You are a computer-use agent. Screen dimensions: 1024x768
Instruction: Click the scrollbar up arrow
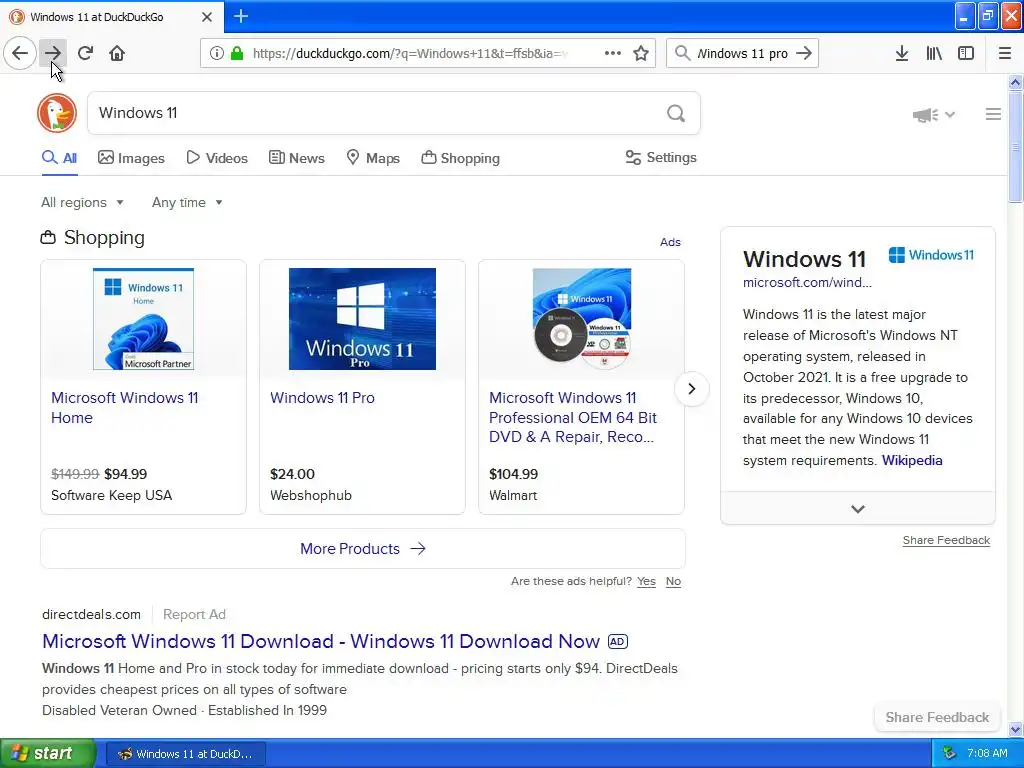(x=1015, y=82)
